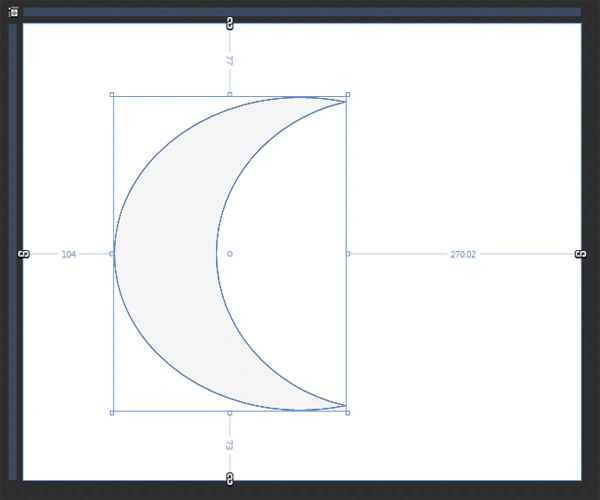Click the column ruler bar above the artboard

click(302, 12)
